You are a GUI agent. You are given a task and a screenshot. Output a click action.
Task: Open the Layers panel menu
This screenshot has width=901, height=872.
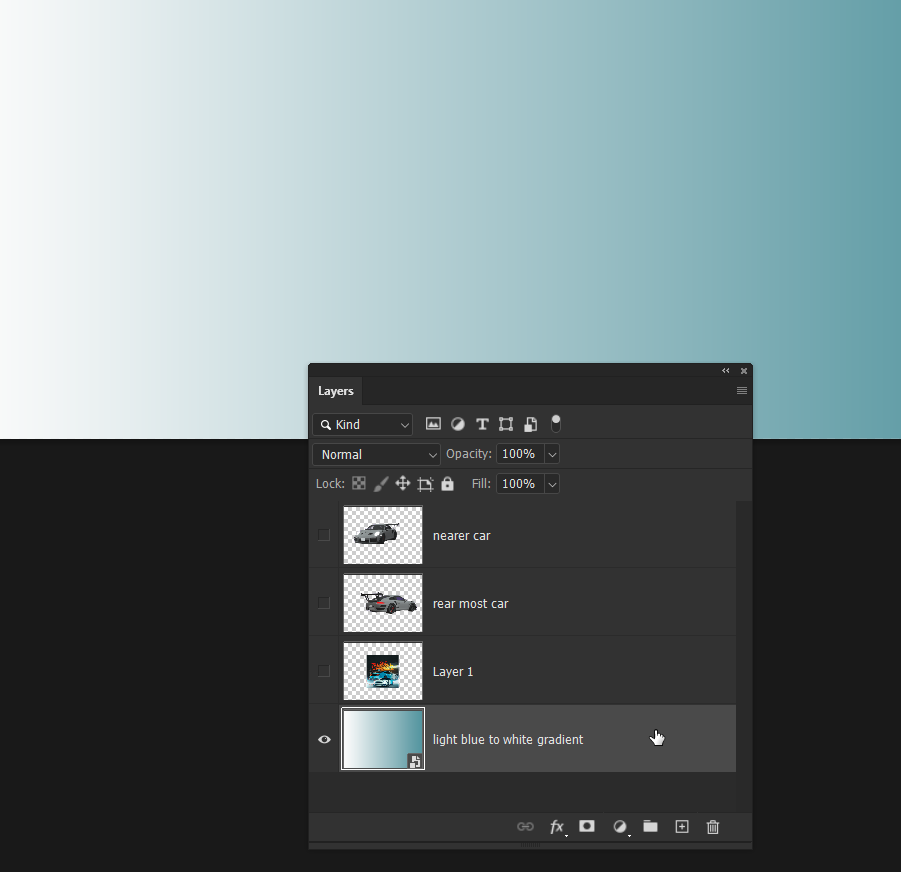741,390
